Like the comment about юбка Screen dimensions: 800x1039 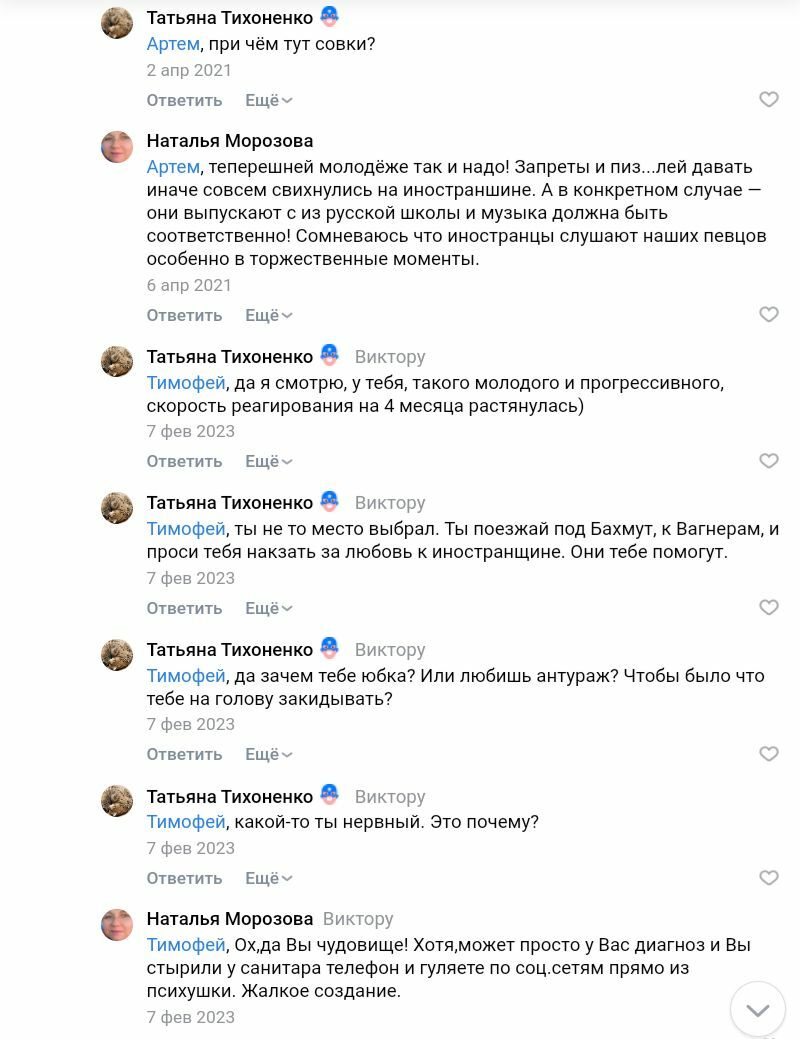(768, 754)
